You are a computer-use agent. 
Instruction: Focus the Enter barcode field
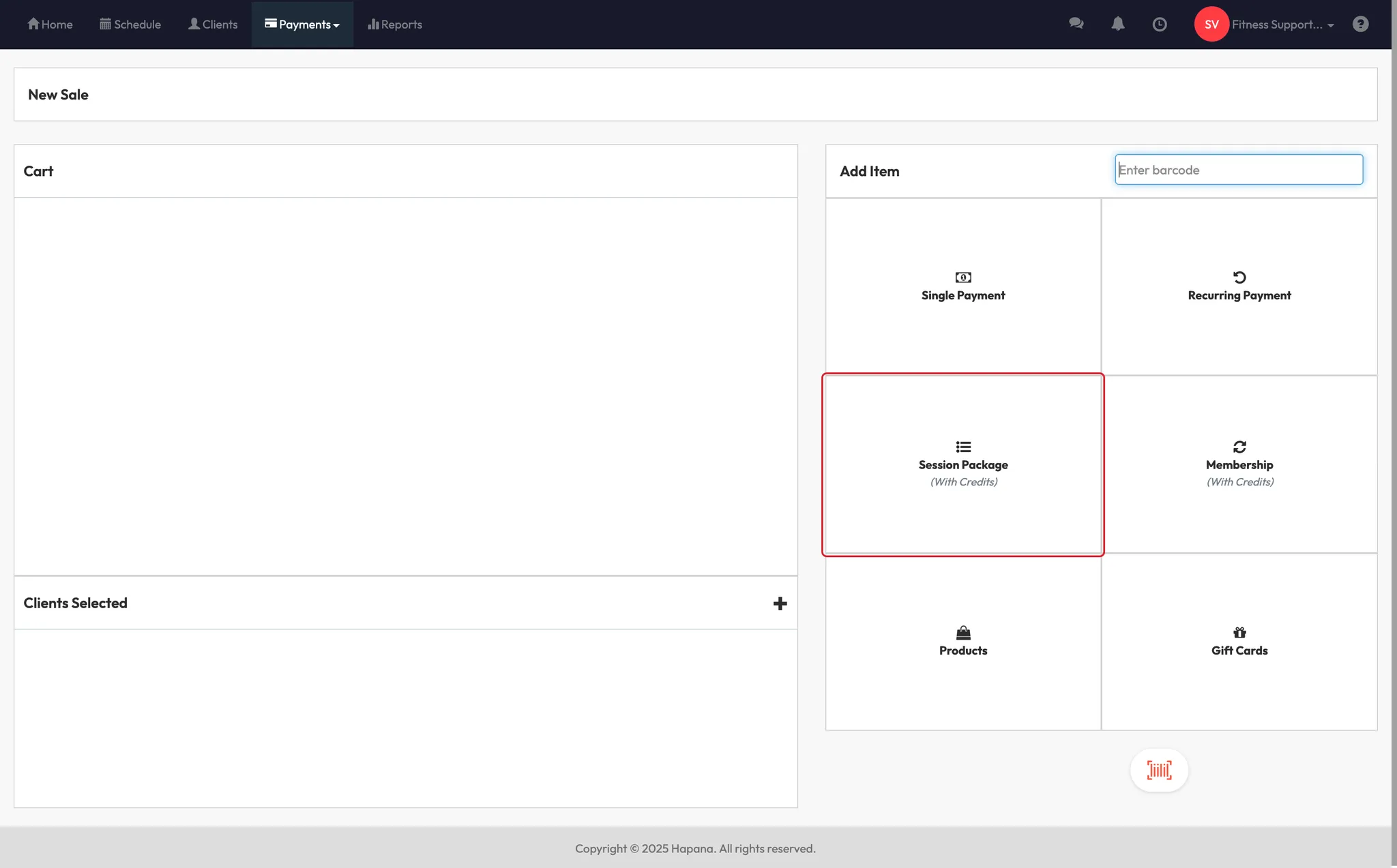pos(1238,170)
